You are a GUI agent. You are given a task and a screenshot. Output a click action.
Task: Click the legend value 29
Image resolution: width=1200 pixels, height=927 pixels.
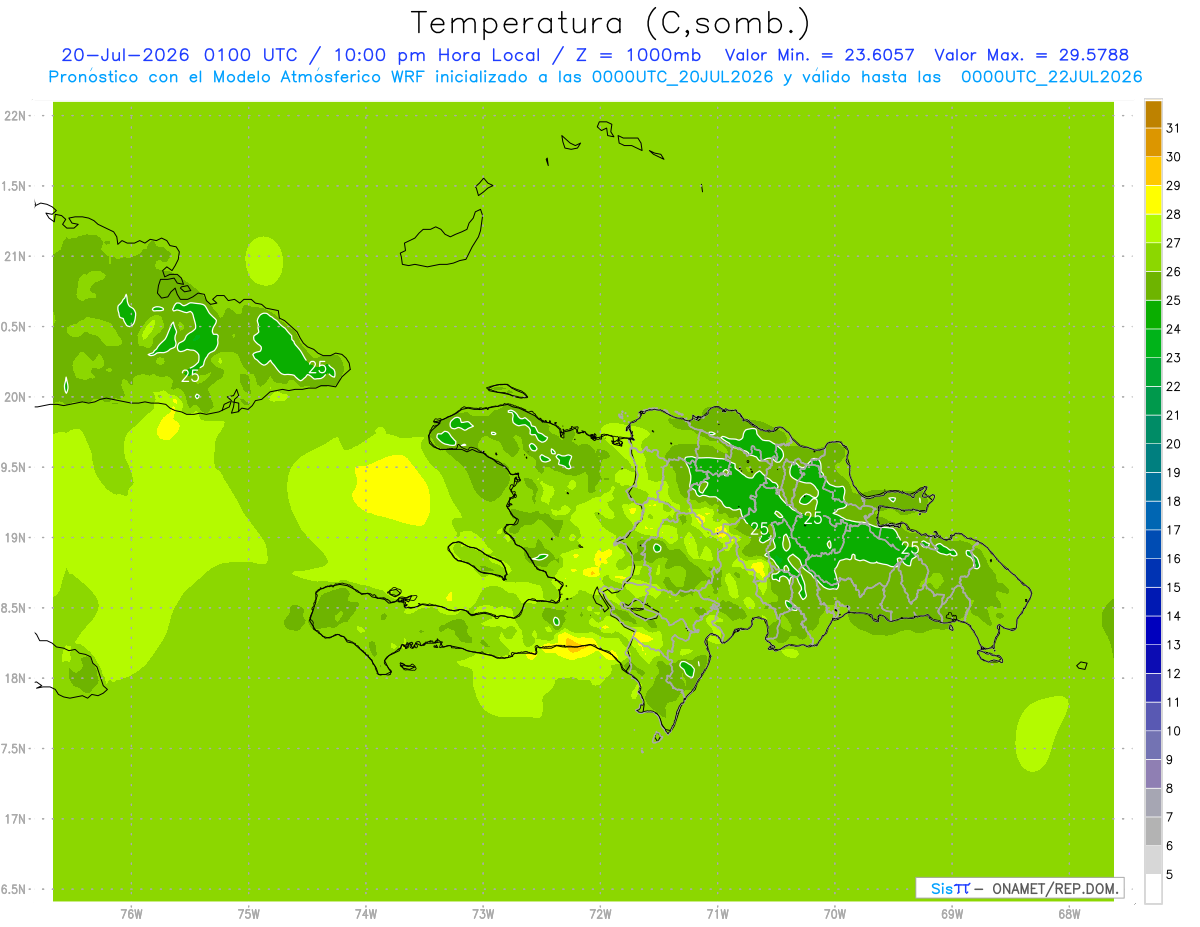(1173, 186)
